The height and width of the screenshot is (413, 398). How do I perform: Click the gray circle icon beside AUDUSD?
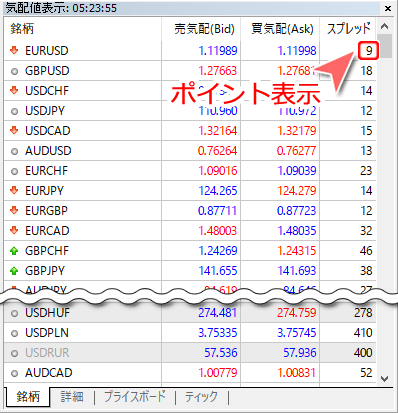(14, 151)
